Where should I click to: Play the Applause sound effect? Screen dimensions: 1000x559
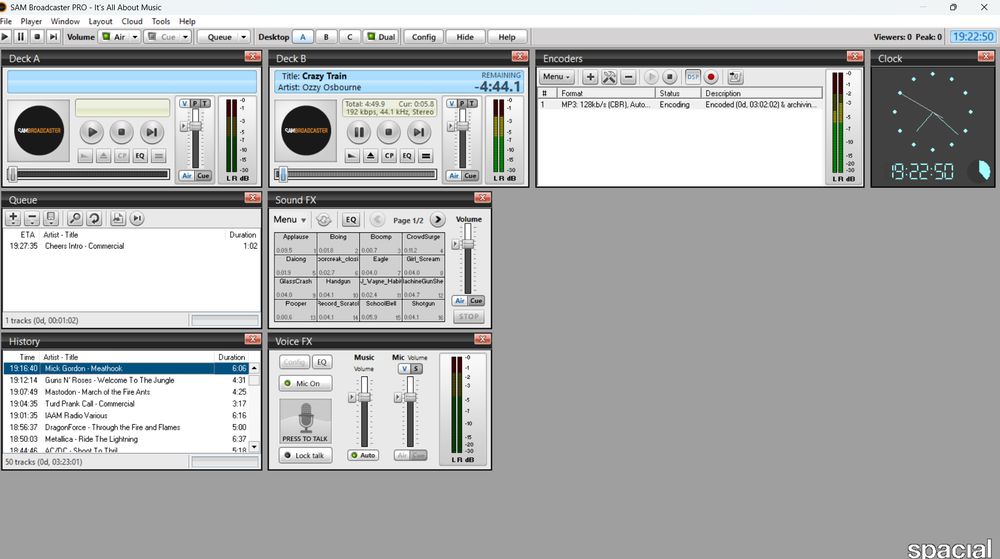pos(295,243)
